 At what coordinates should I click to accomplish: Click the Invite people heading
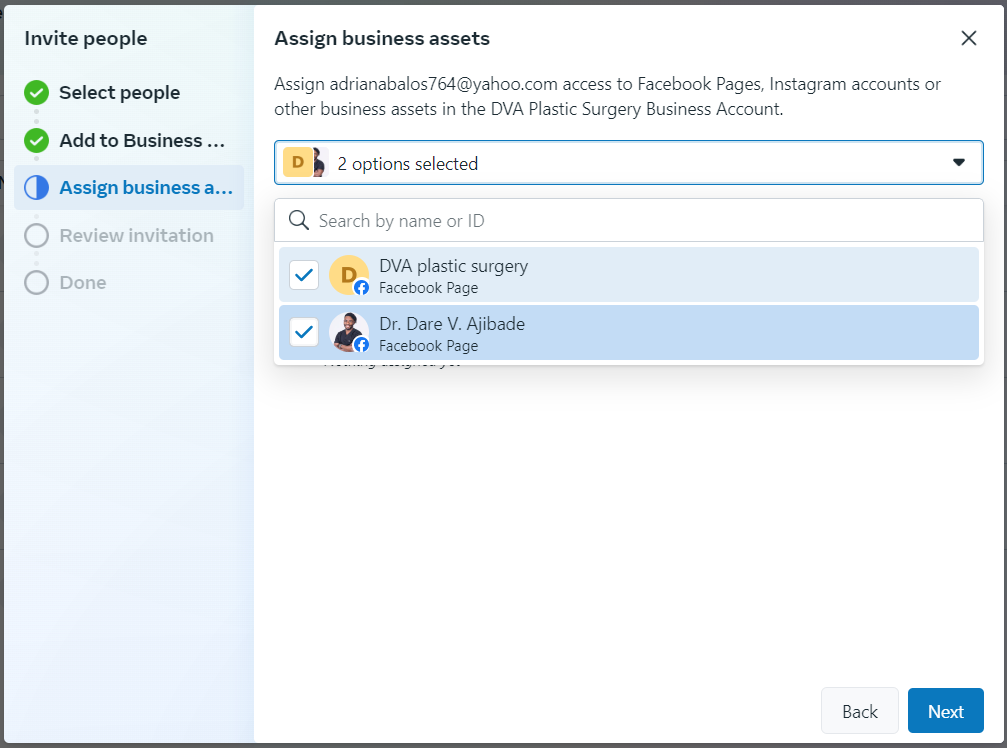pos(86,39)
